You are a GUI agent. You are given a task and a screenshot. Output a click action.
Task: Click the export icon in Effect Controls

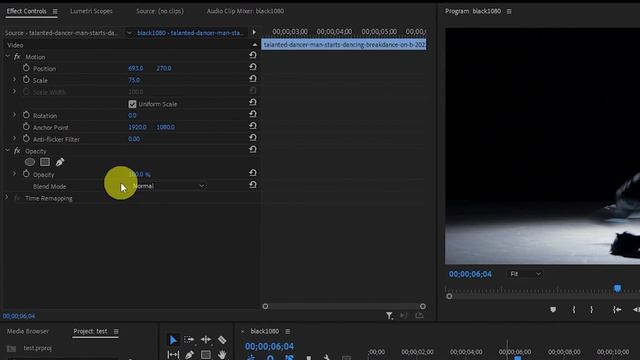point(419,316)
